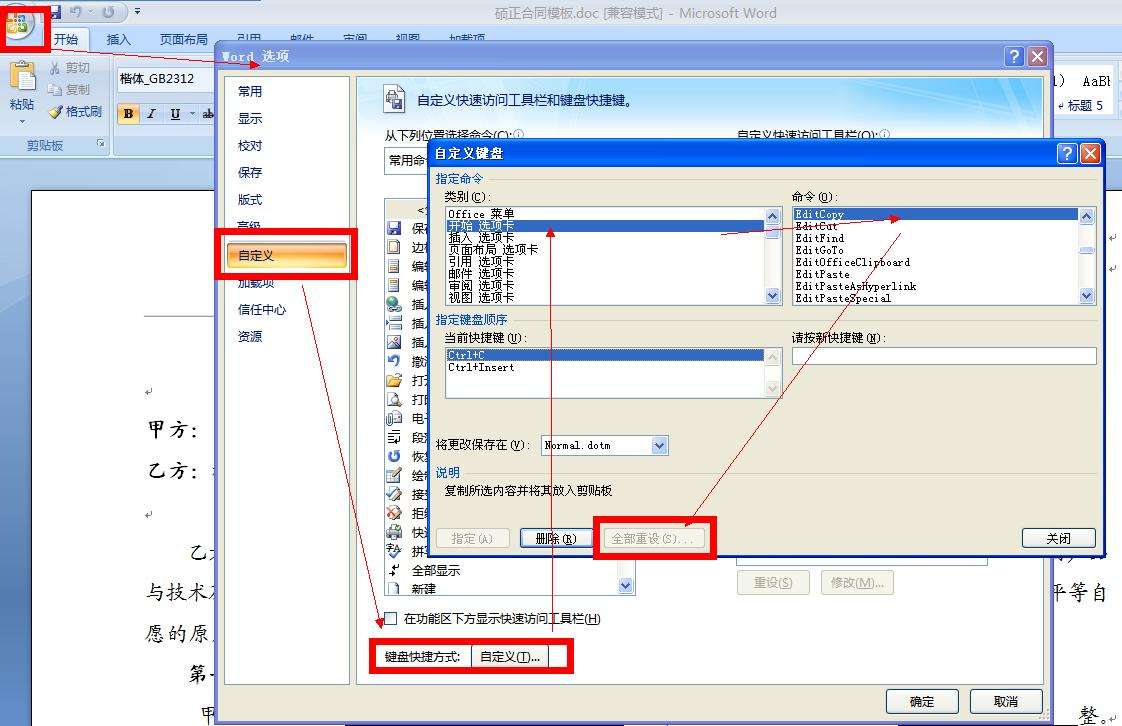Select the open-folder command icon in the list
This screenshot has height=726, width=1122.
(394, 380)
